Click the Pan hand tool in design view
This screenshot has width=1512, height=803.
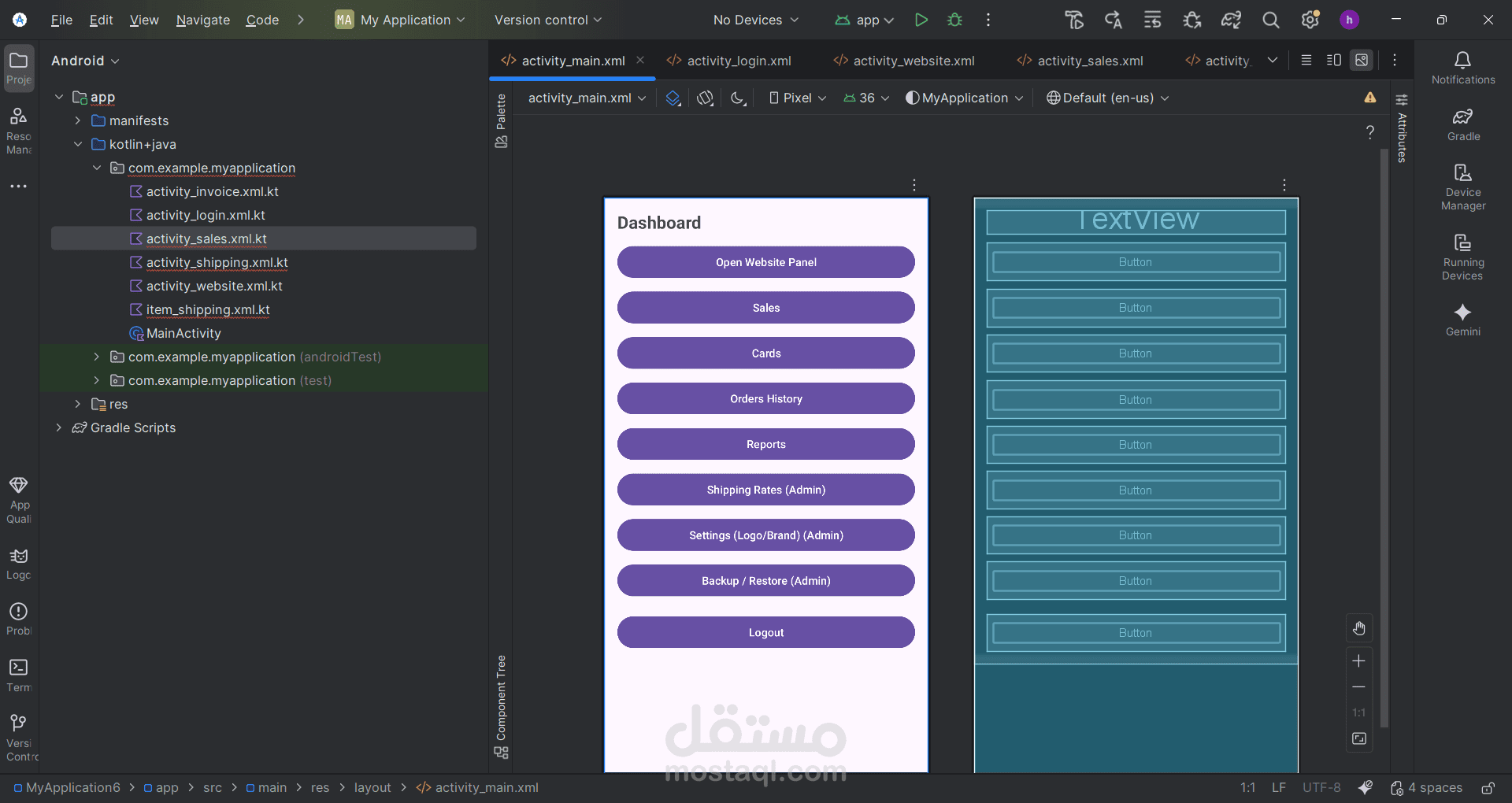[x=1358, y=628]
